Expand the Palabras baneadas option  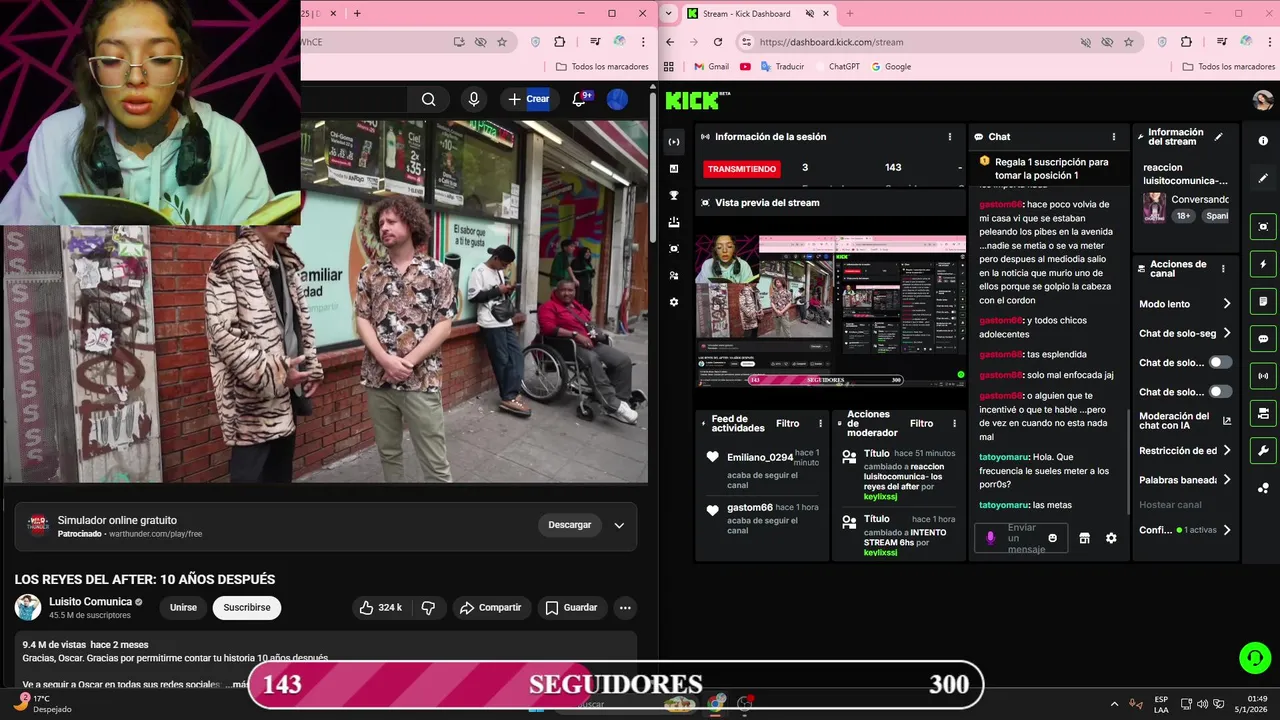[x=1186, y=480]
